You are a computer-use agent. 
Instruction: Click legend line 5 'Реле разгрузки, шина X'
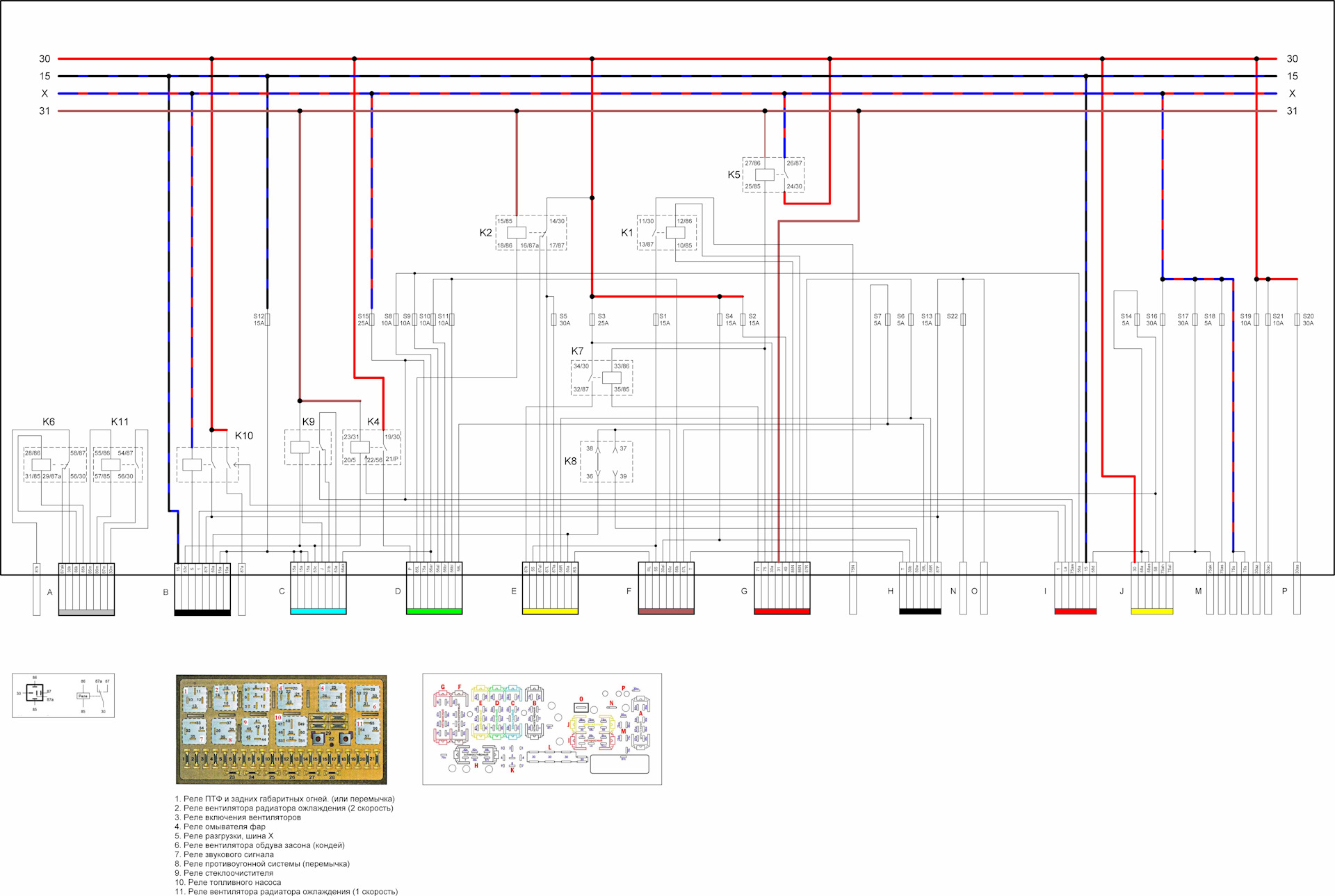[224, 836]
